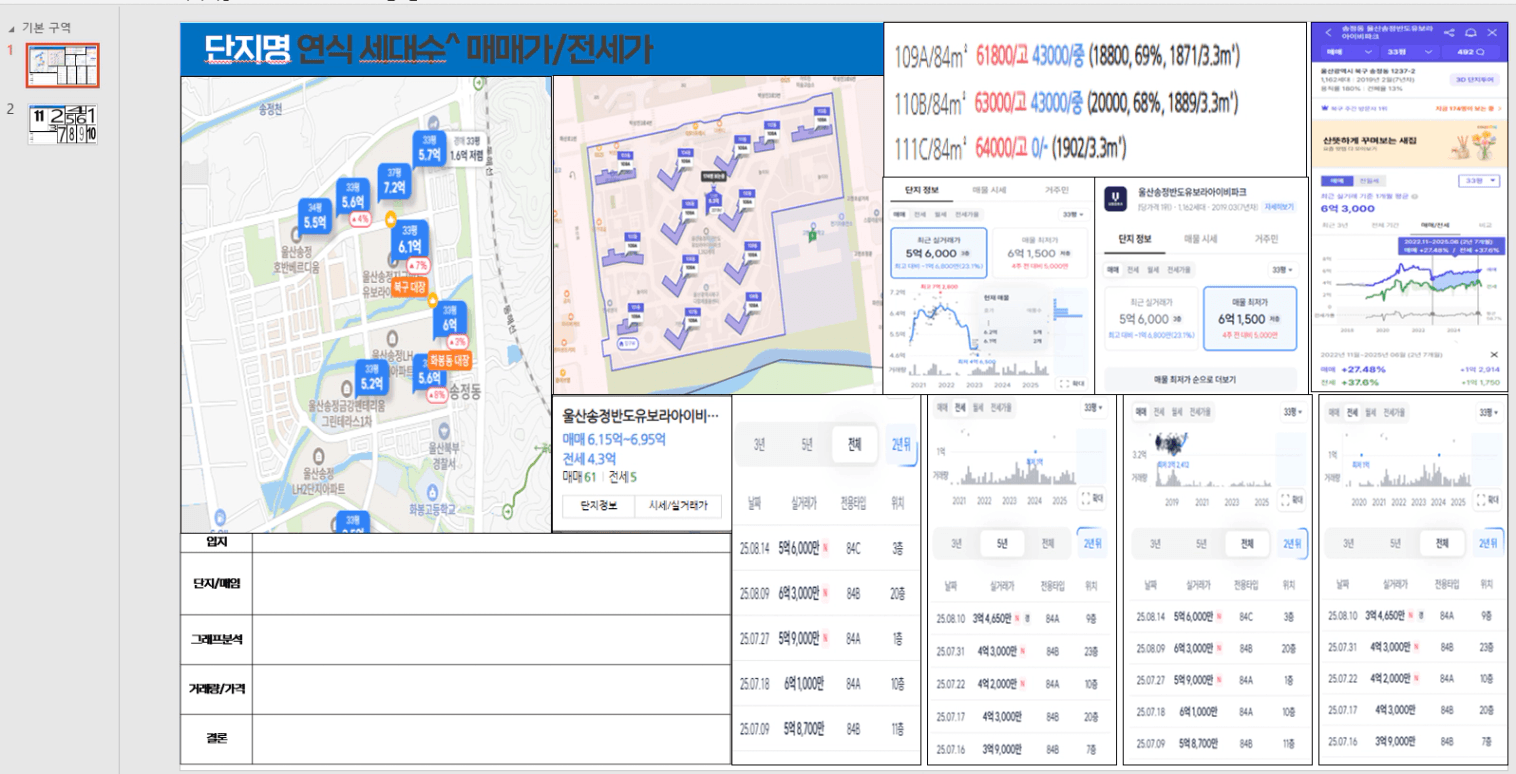Select 월세 filter above the 2019–2025 volume chart
Viewport: 1516px width, 774px height.
point(1177,412)
